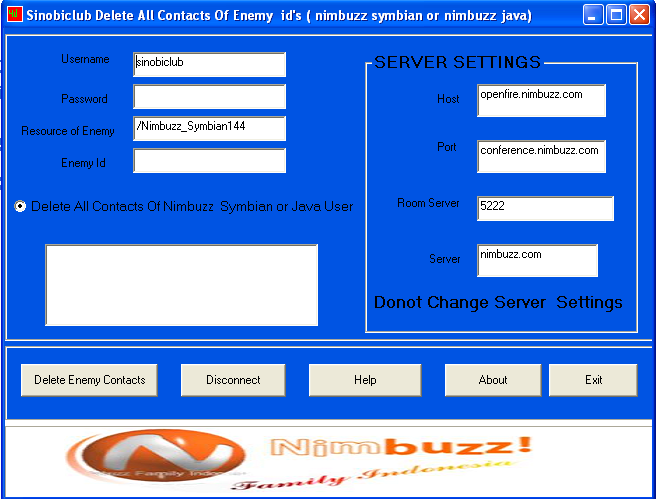
Task: Click the Port label
Action: (x=446, y=147)
